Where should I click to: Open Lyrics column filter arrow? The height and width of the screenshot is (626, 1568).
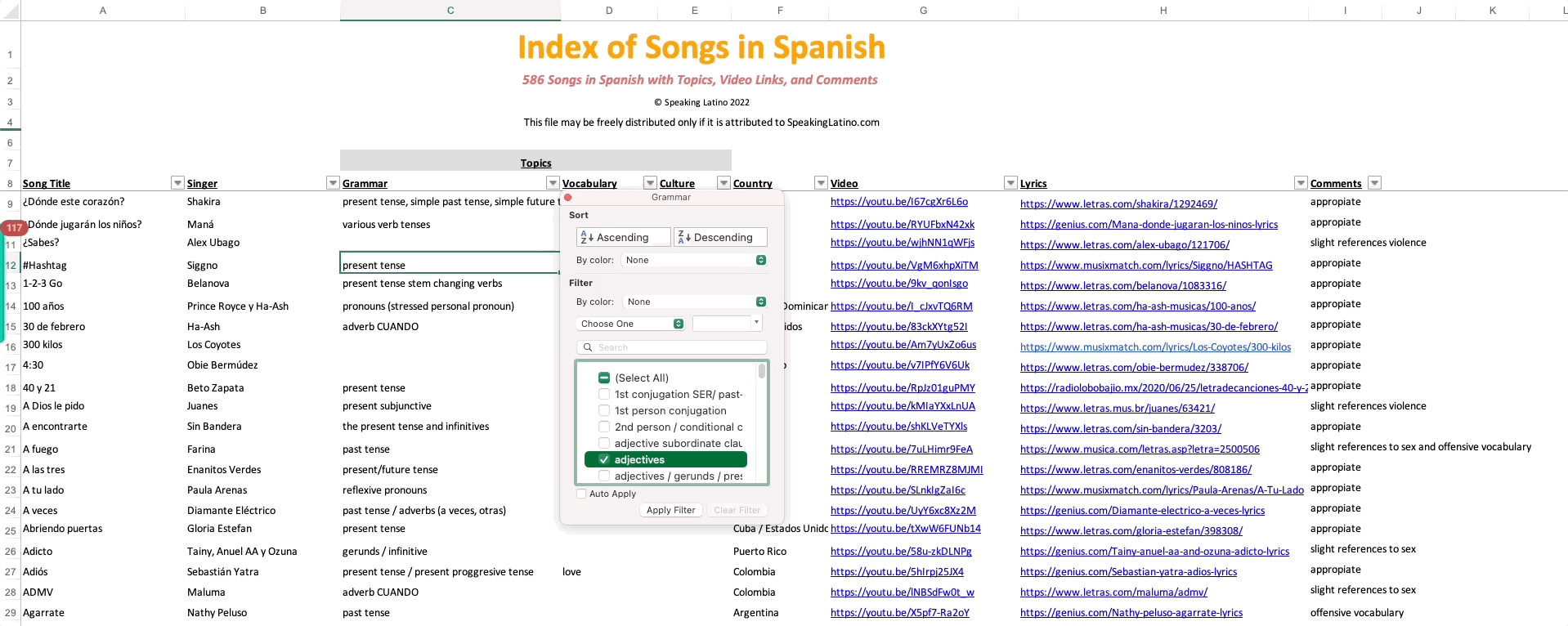(x=1301, y=183)
